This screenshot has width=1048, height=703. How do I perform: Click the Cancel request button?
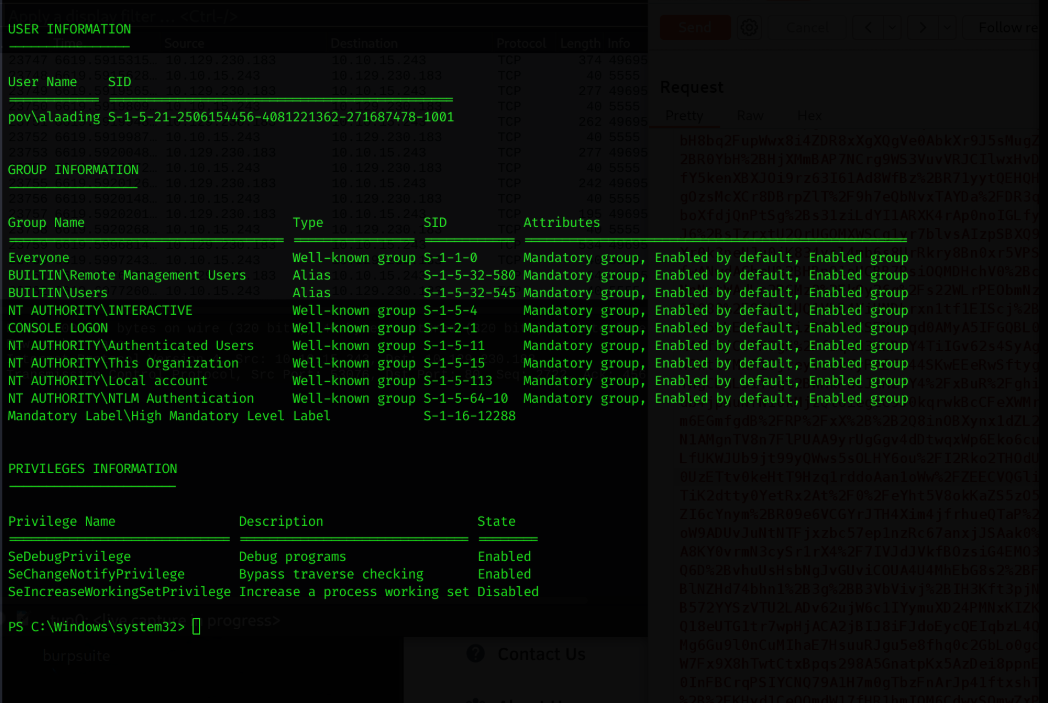point(807,27)
